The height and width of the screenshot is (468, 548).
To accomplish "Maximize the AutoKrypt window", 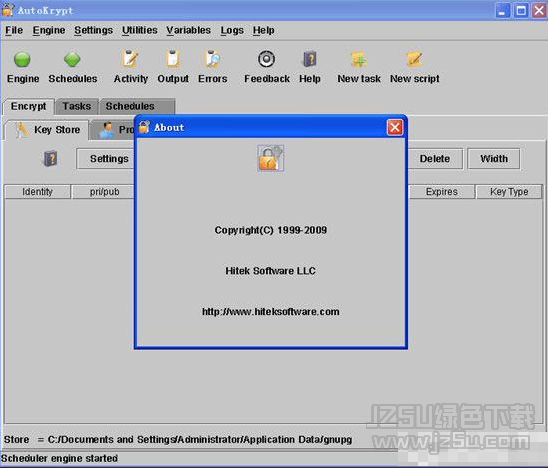I will [x=521, y=10].
